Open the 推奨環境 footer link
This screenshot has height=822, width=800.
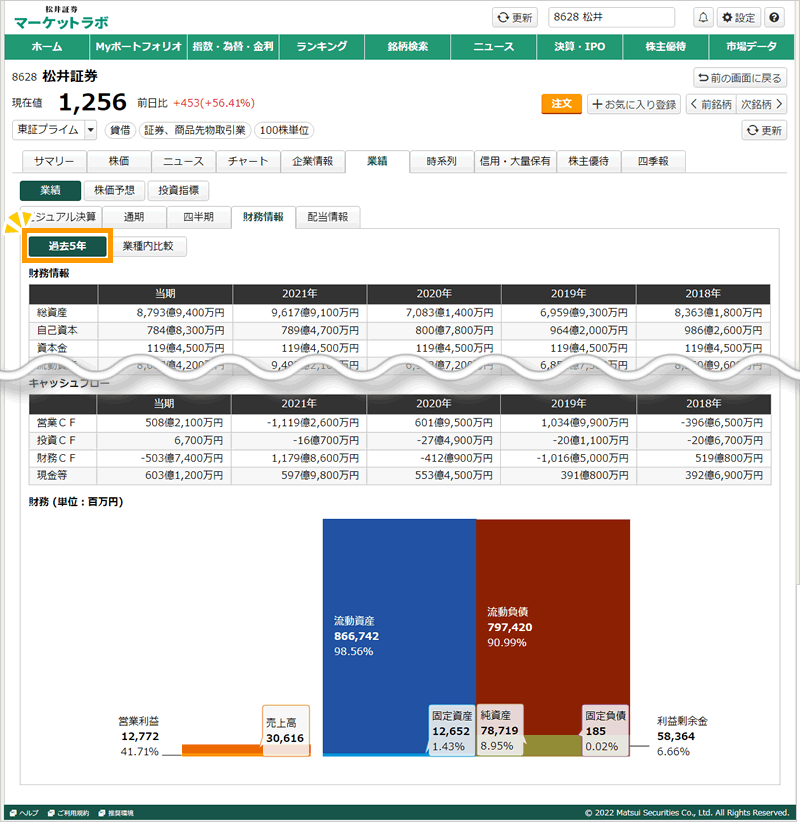click(116, 813)
